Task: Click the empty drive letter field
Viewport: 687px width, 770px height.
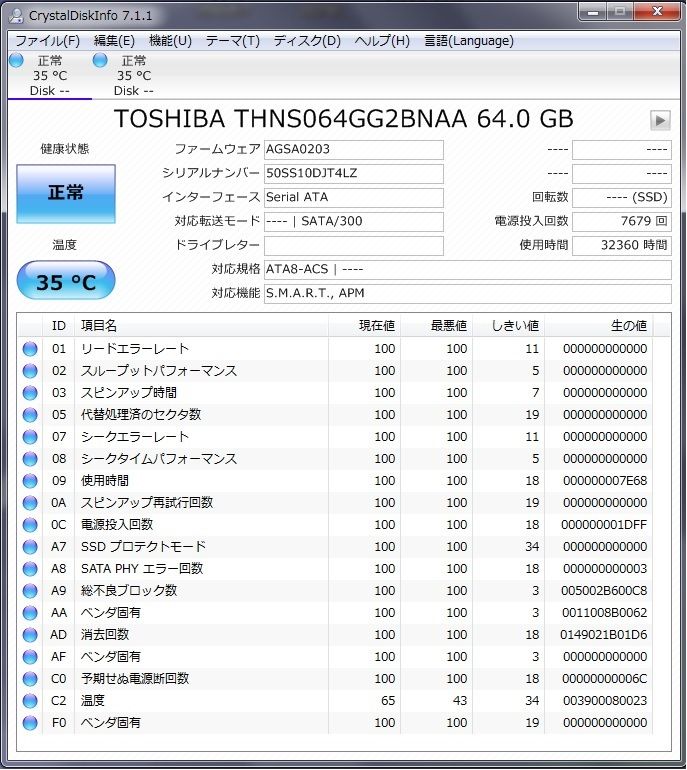Action: (354, 246)
